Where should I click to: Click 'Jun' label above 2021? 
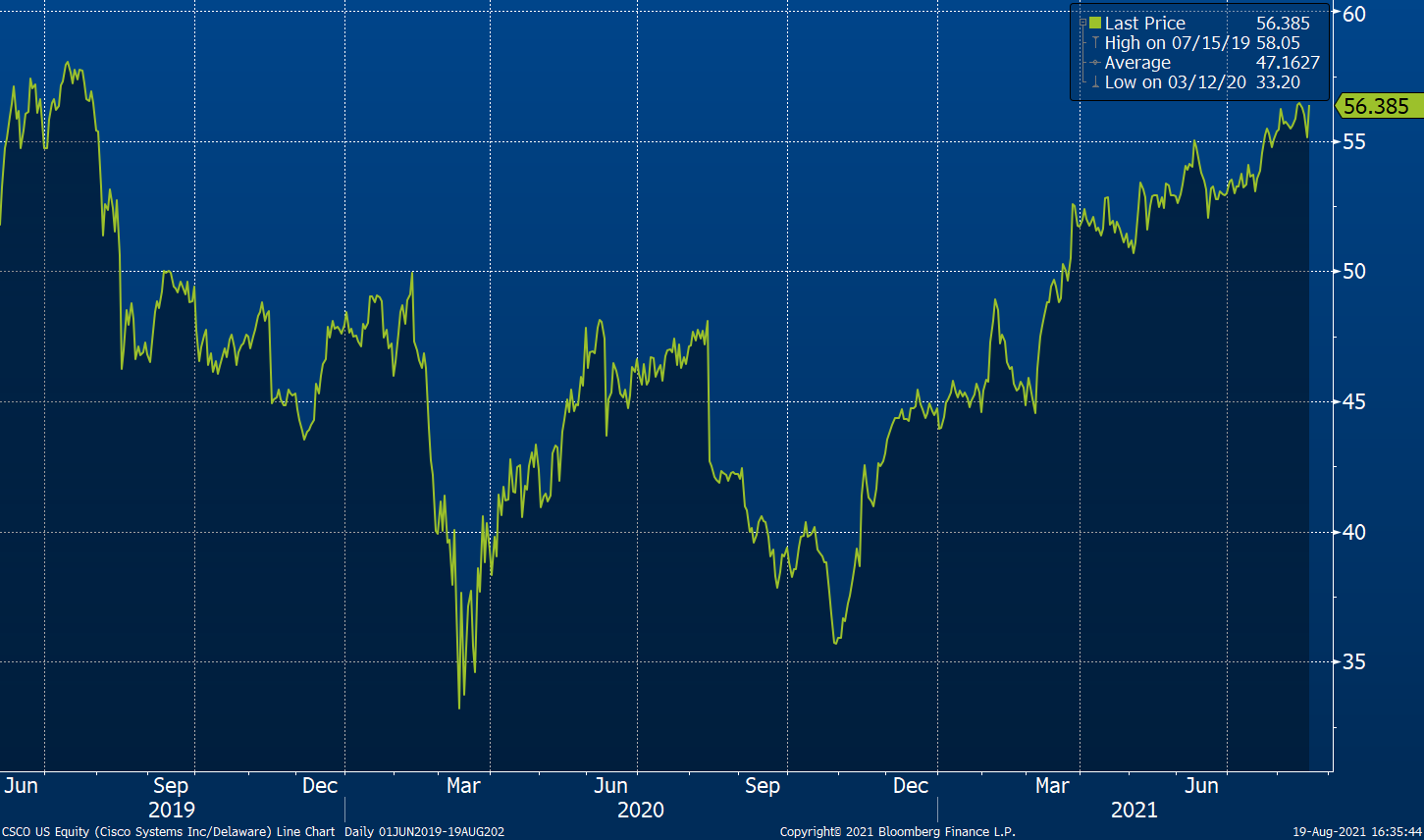[x=1202, y=786]
